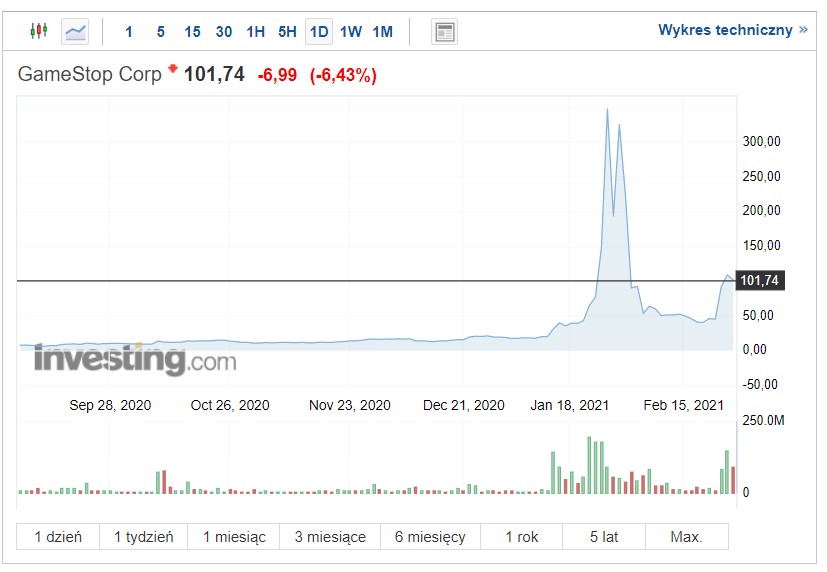
Task: Click the Nov 23, 2020 axis label
Action: click(x=350, y=405)
